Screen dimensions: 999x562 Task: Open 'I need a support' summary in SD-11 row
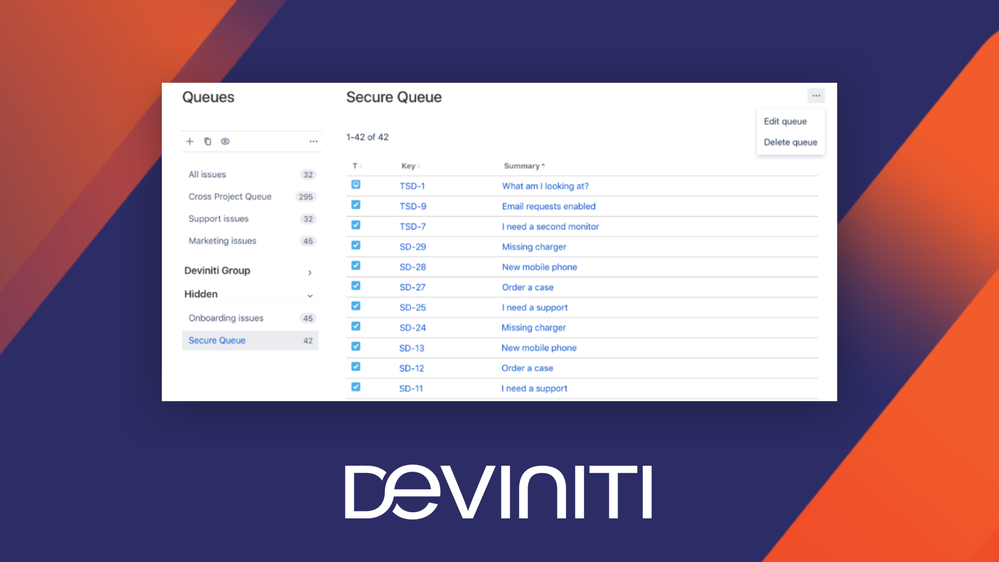(x=534, y=388)
